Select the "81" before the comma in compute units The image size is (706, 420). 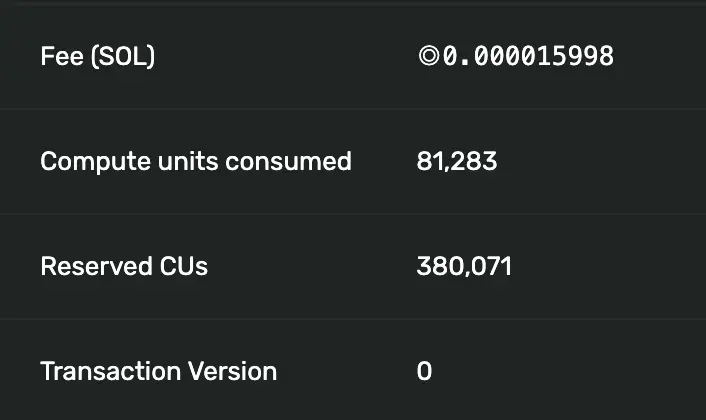click(x=430, y=161)
